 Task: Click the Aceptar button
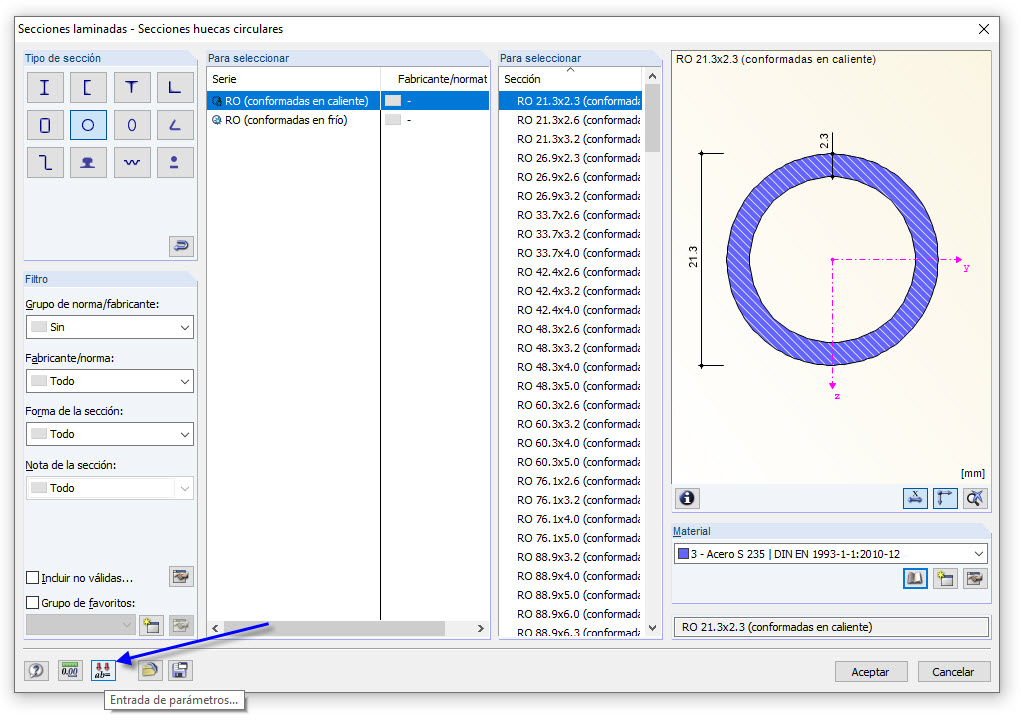[871, 672]
